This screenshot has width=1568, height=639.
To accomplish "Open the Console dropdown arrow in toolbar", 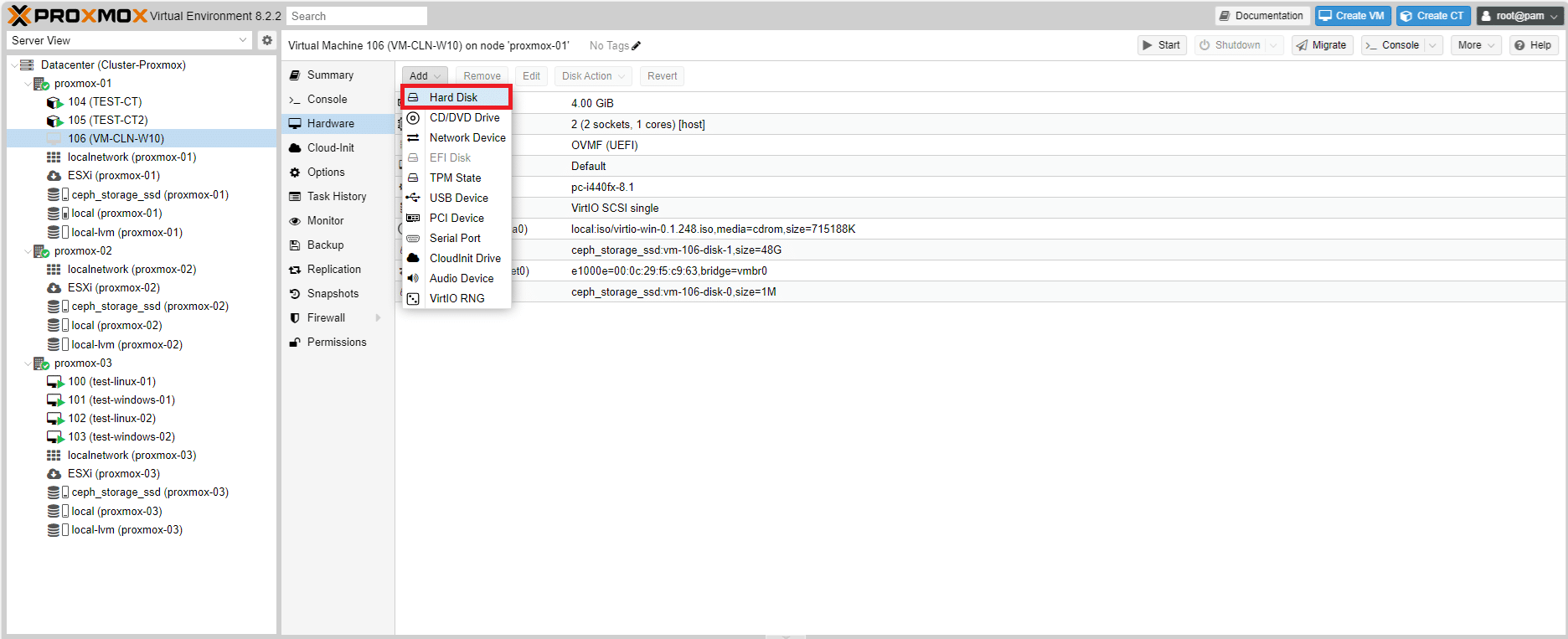I will [x=1433, y=45].
